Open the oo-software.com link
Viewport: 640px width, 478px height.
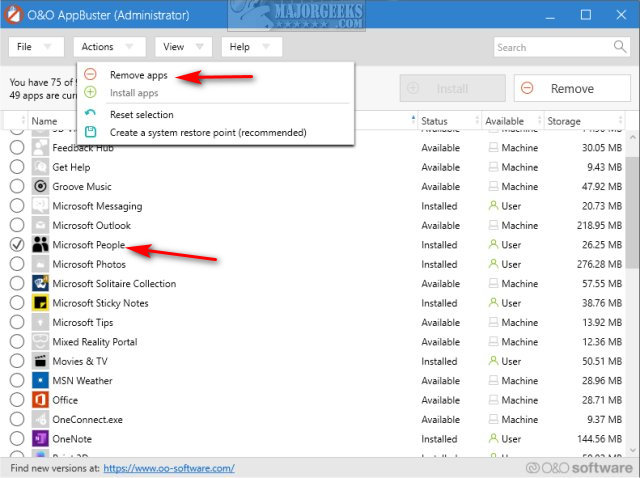[169, 468]
